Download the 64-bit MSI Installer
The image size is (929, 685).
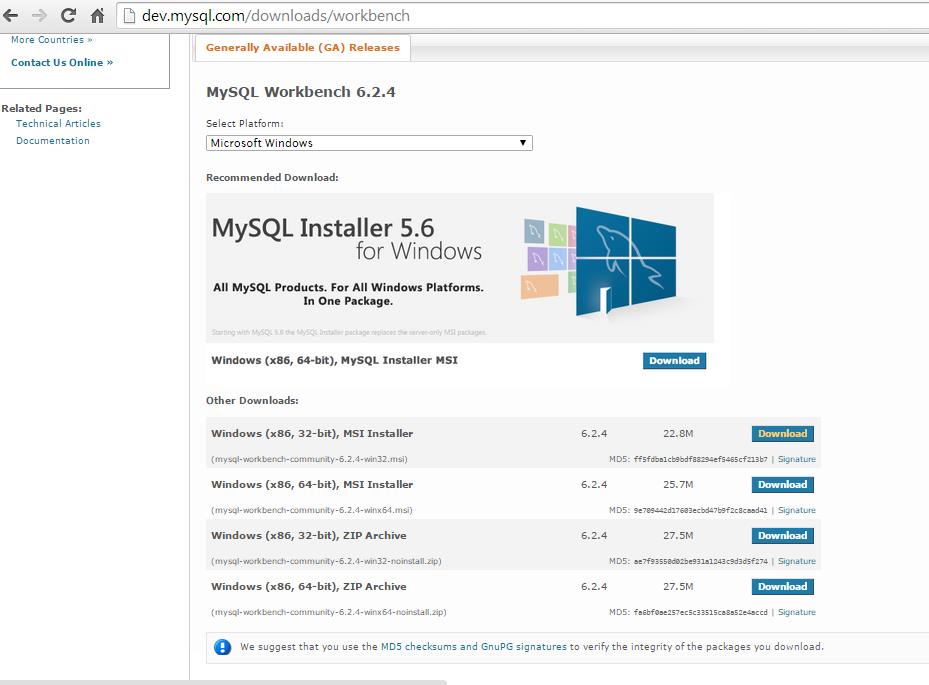click(783, 485)
